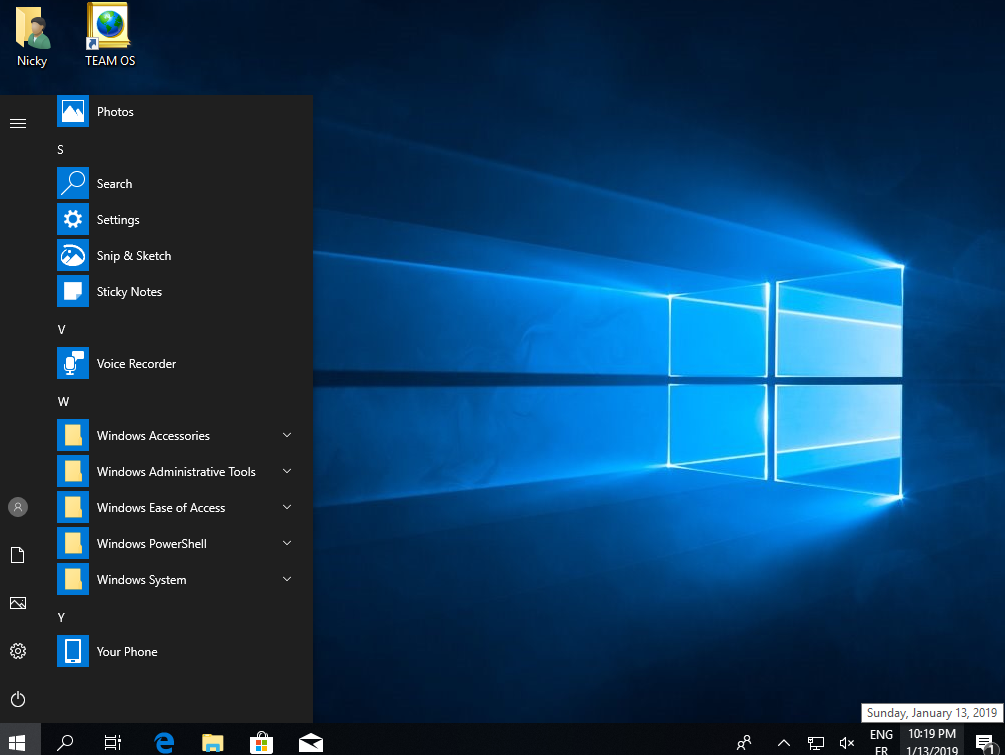Screen dimensions: 1005x755
Task: Click the S letter header in app list
Action: pos(60,149)
